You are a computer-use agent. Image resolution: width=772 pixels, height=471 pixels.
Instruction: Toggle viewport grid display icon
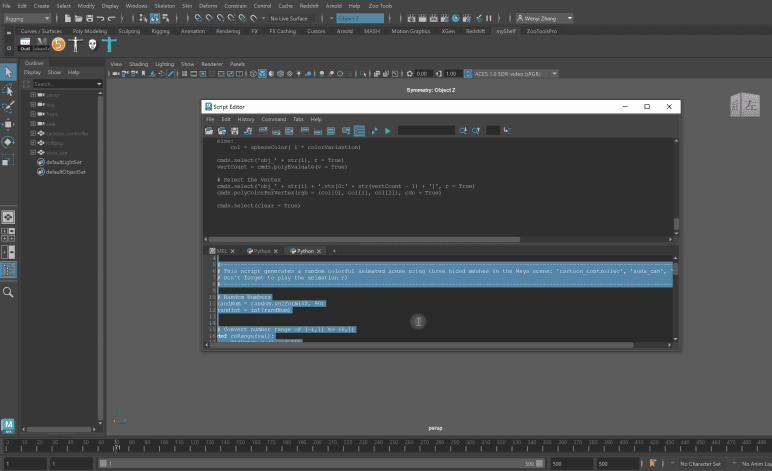pyautogui.click(x=184, y=74)
